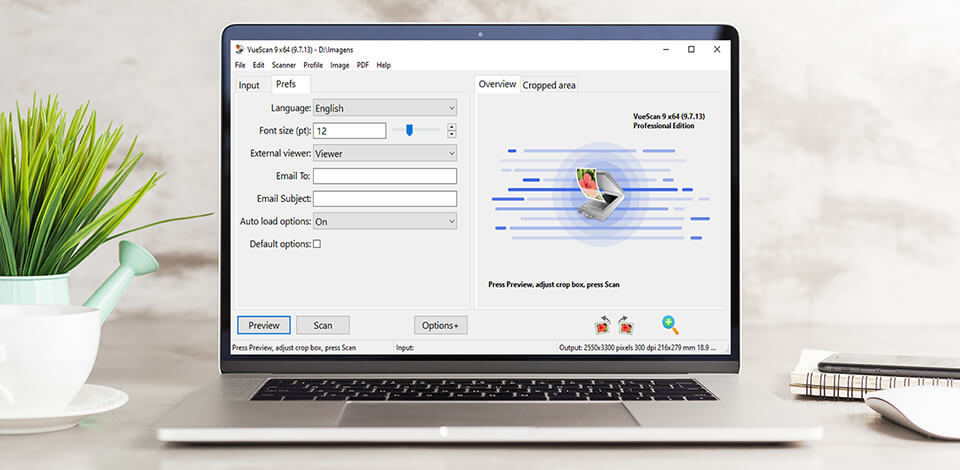Viewport: 960px width, 470px height.
Task: Expand the Language dropdown
Action: pos(385,108)
